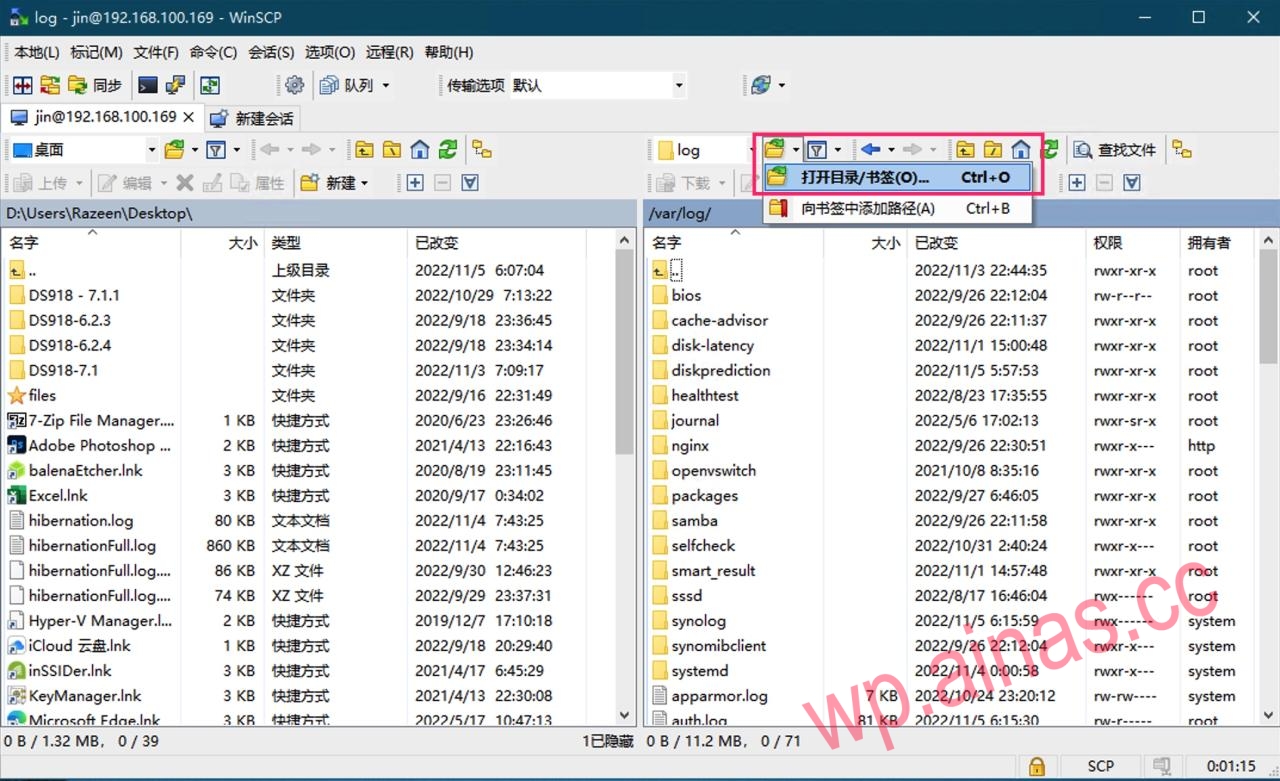Sort remote files by 权限 column header
The width and height of the screenshot is (1280, 781).
click(x=1132, y=243)
